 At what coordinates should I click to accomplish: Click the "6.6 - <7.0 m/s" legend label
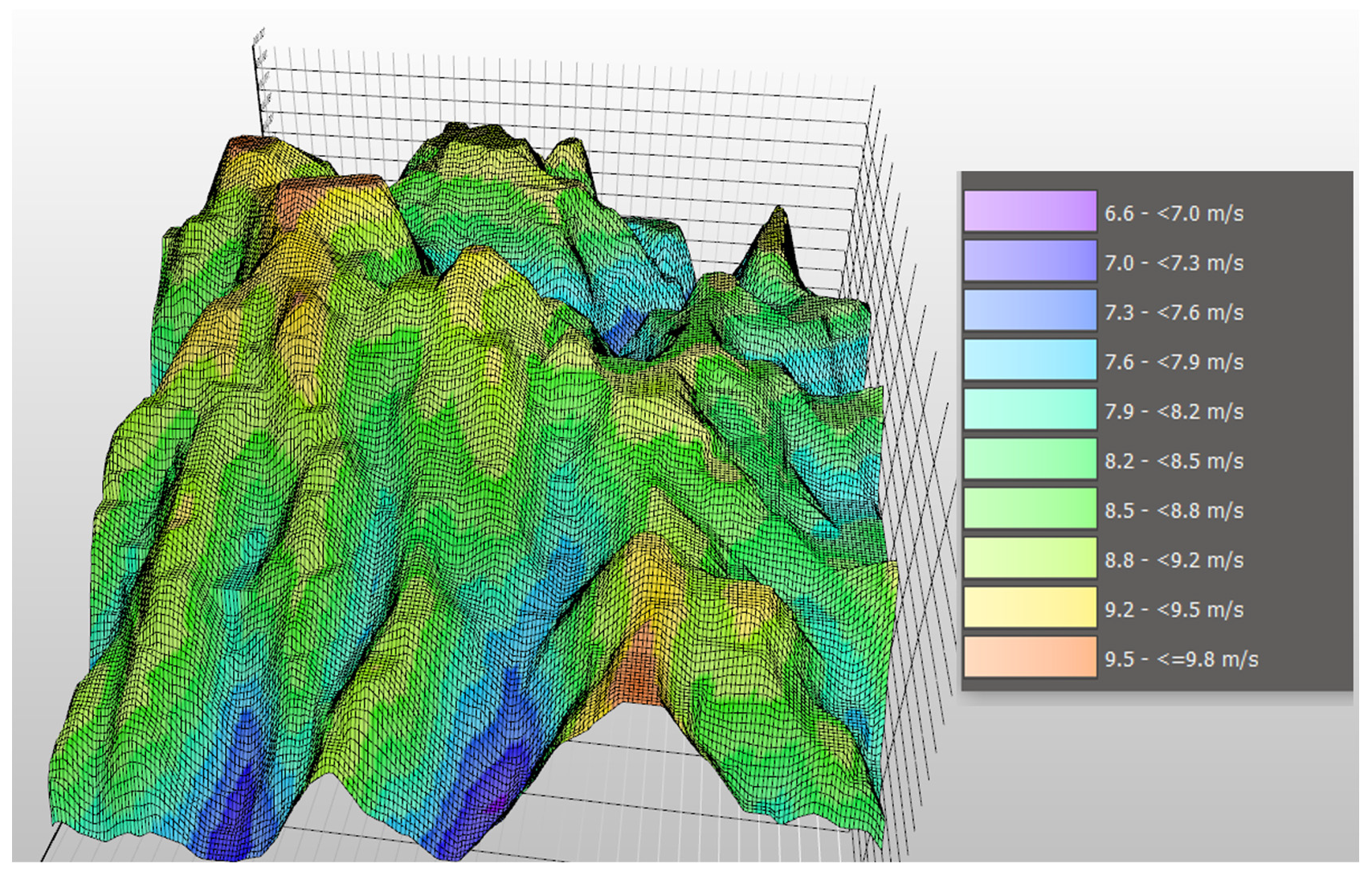[x=1174, y=214]
